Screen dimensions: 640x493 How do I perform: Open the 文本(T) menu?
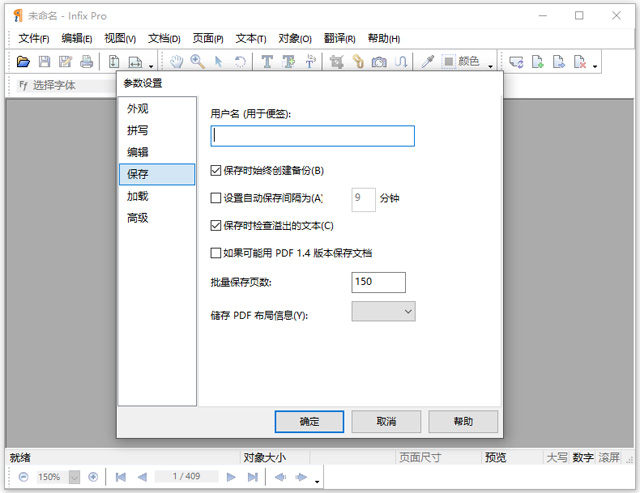point(251,38)
